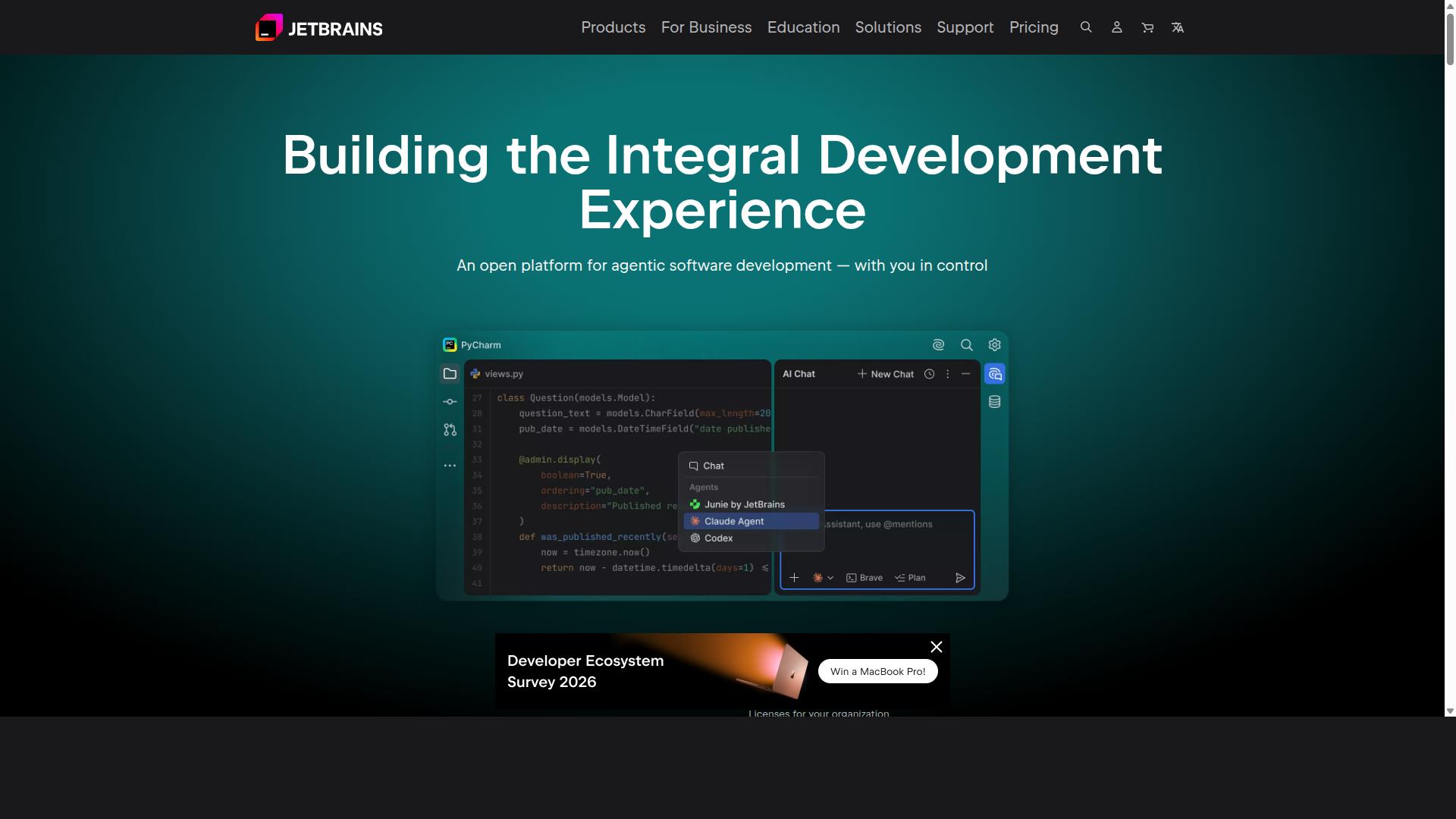
Task: Send the chat message arrow
Action: pyautogui.click(x=960, y=578)
